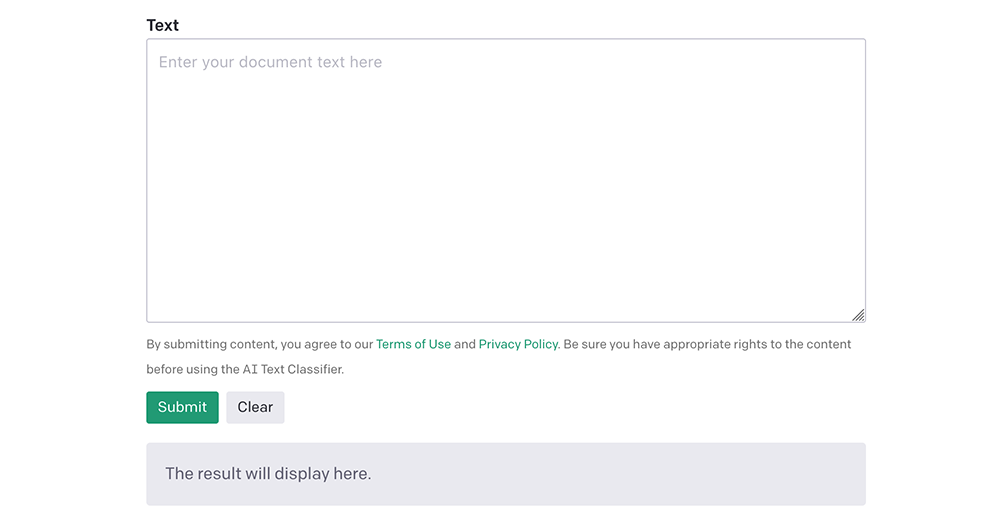Follow the green Privacy Policy hyperlink
The width and height of the screenshot is (1000, 527).
[x=518, y=345]
